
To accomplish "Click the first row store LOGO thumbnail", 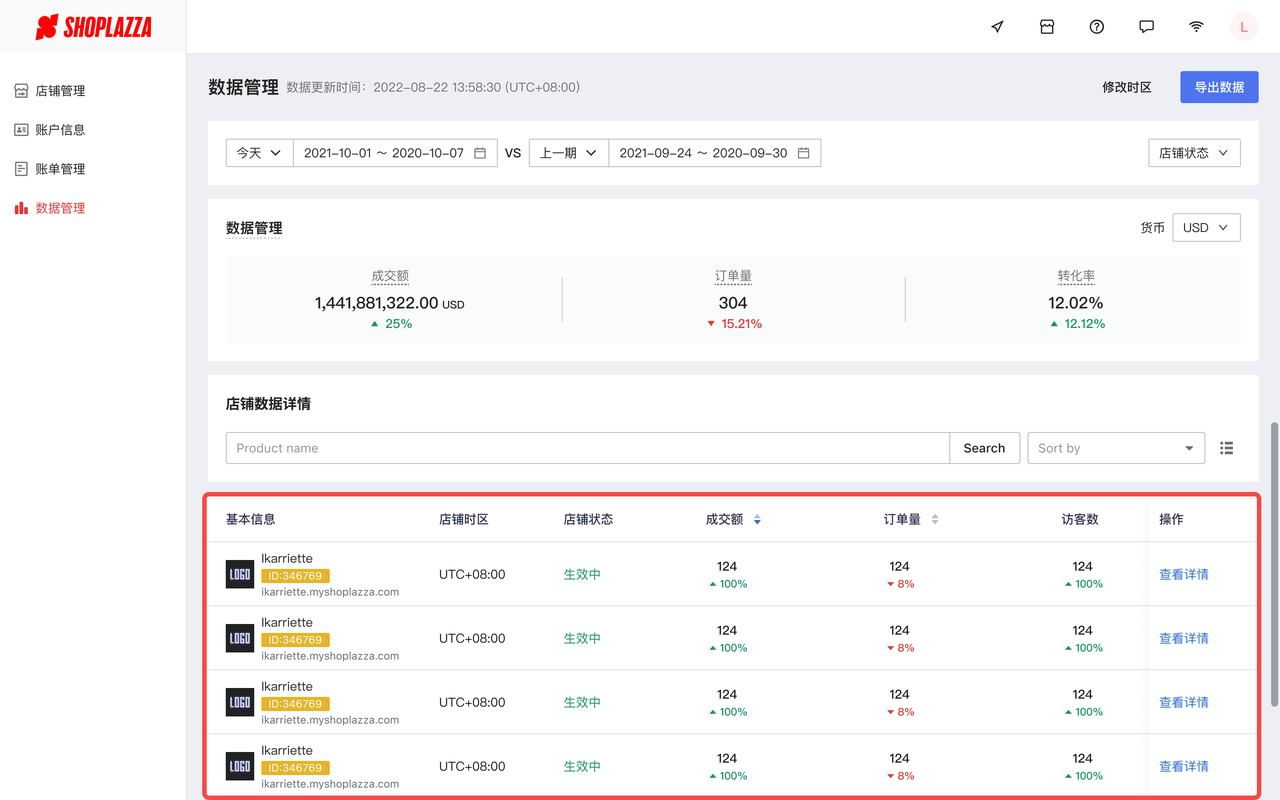I will [x=240, y=574].
